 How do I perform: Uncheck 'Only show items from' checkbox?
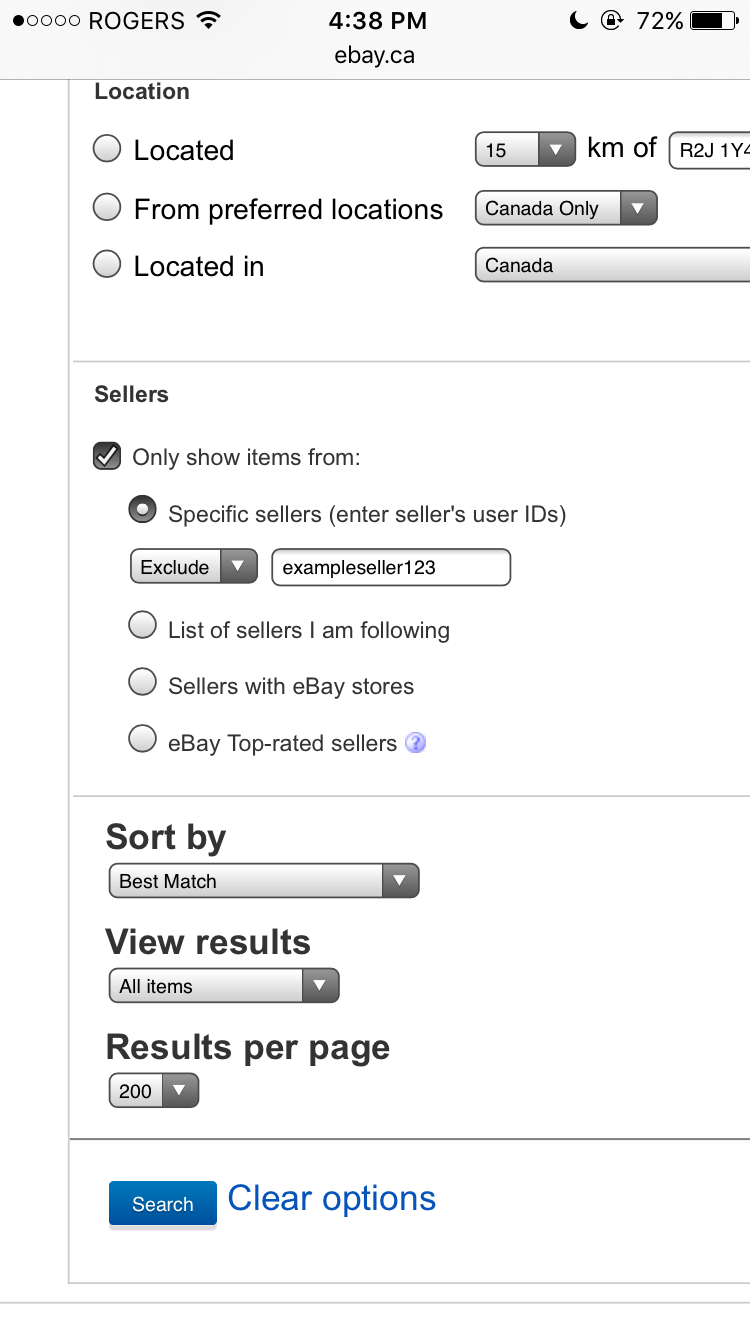click(107, 457)
